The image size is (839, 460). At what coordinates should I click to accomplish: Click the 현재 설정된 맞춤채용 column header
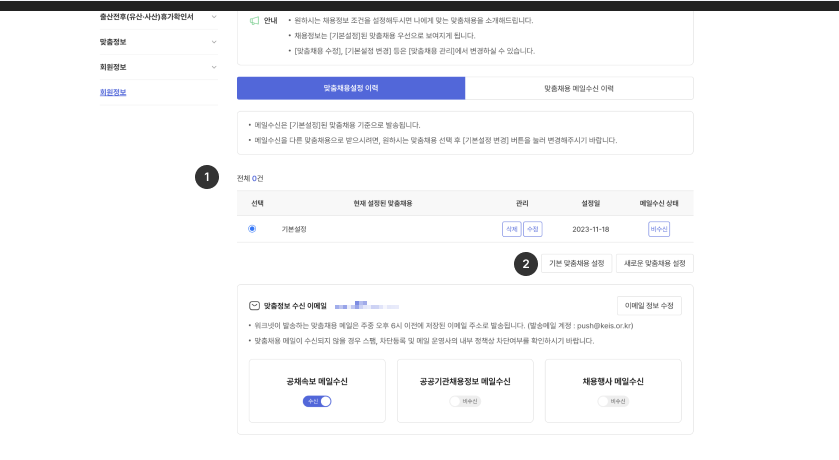pyautogui.click(x=383, y=203)
